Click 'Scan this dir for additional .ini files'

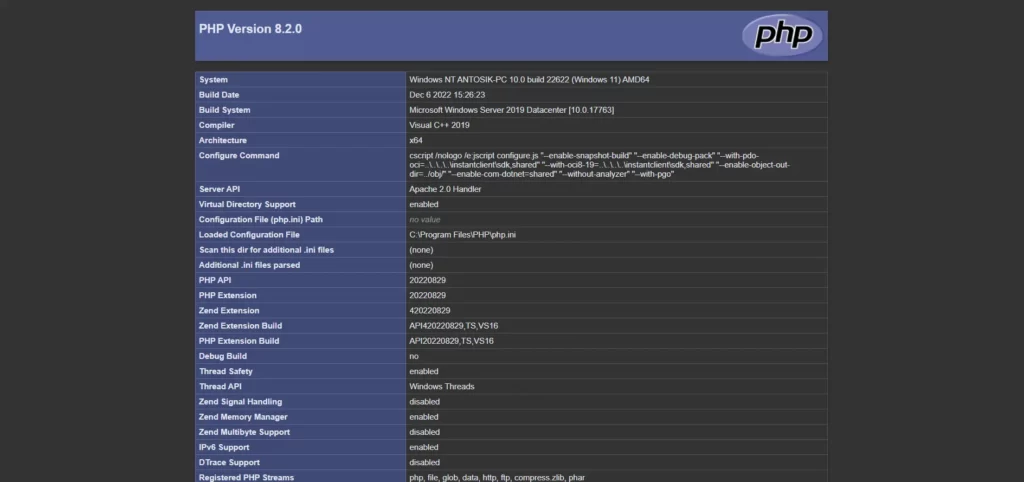tap(266, 250)
